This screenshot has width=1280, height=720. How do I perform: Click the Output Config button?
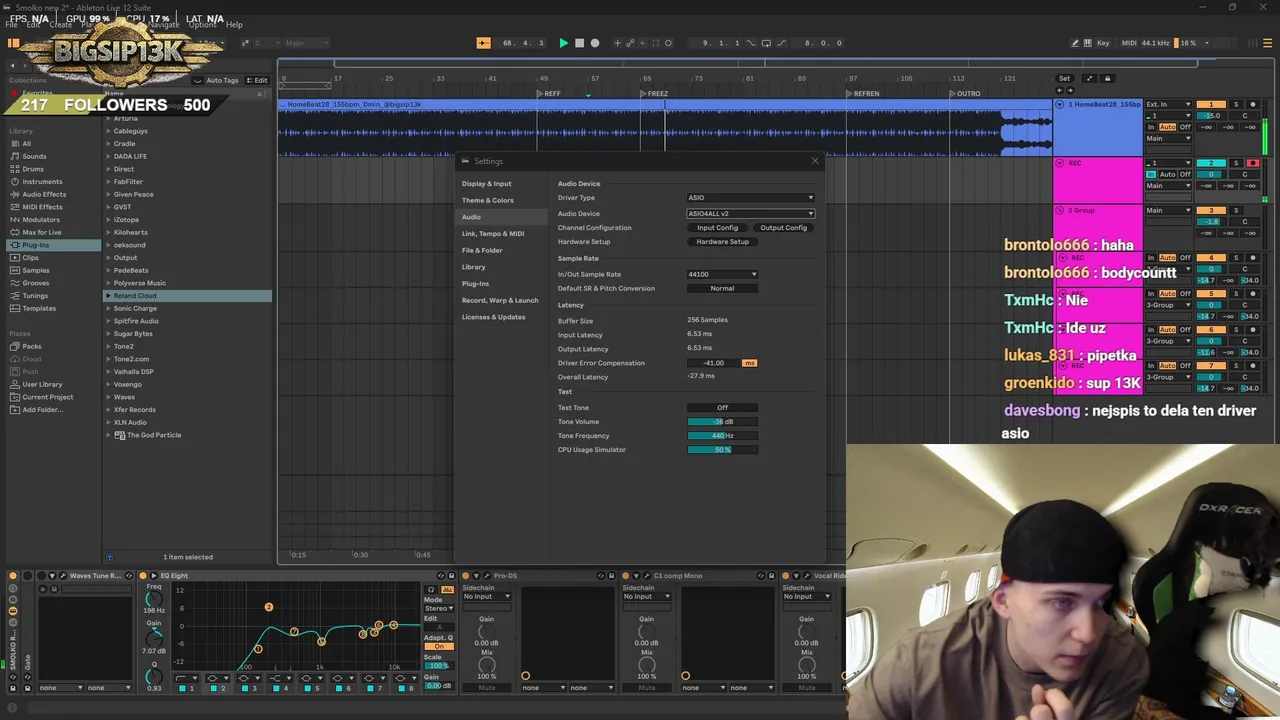(783, 228)
